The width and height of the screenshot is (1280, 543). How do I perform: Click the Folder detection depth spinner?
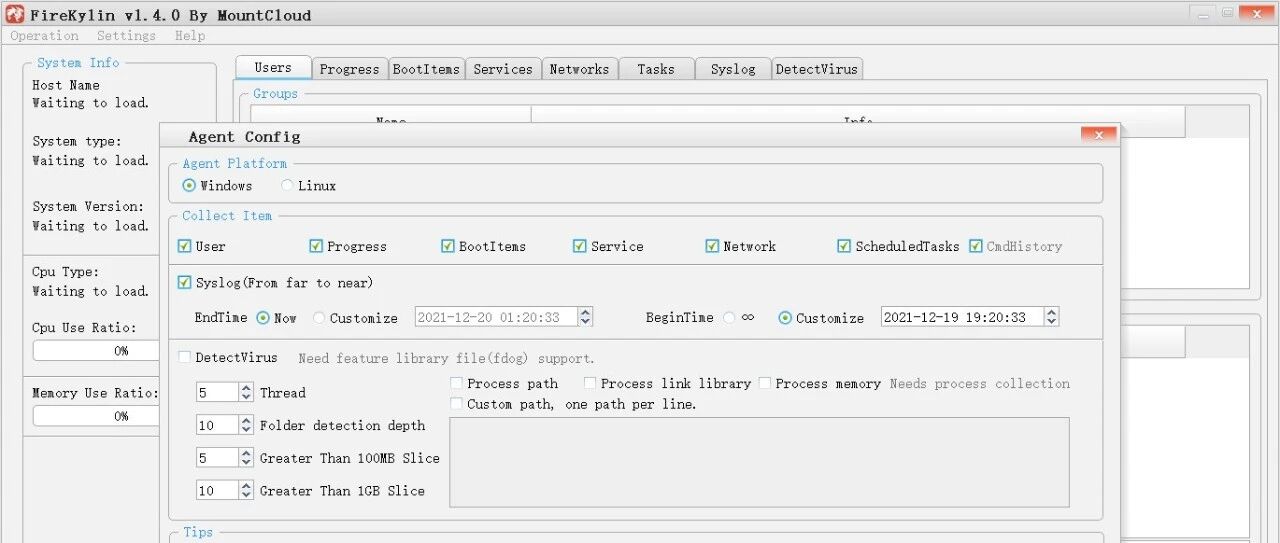pos(246,426)
